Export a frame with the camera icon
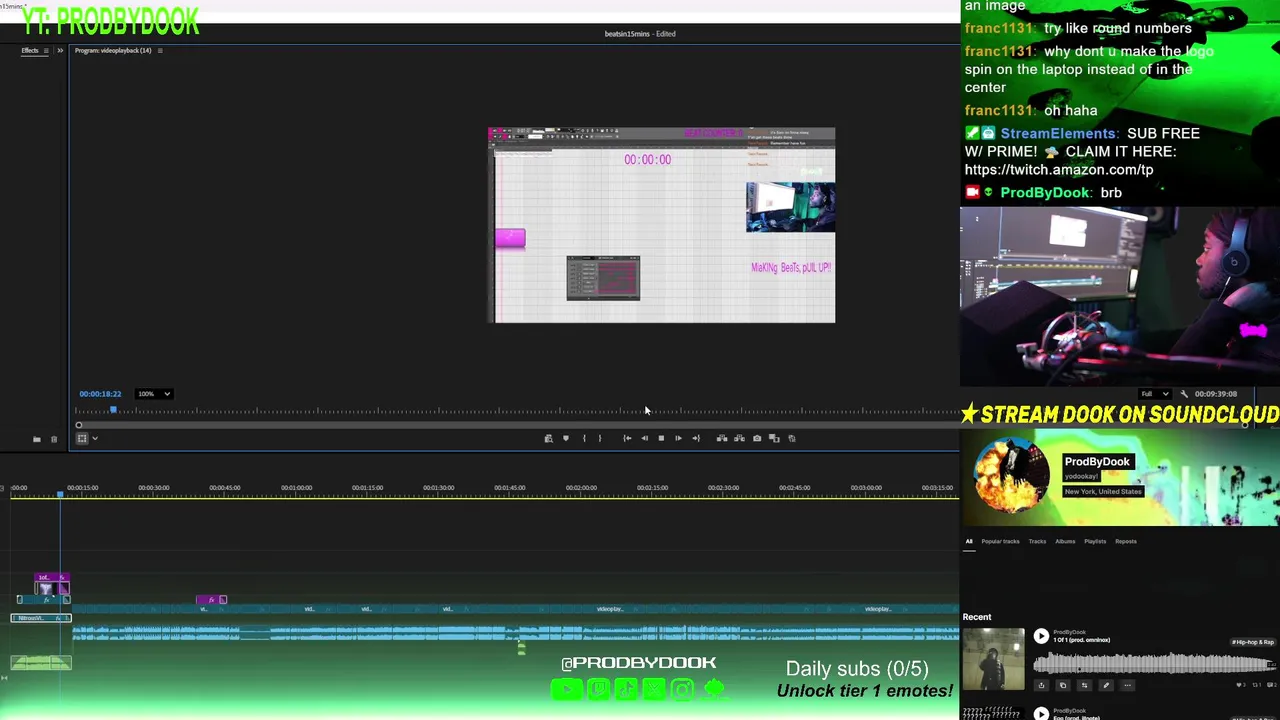The width and height of the screenshot is (1280, 720). 757,438
